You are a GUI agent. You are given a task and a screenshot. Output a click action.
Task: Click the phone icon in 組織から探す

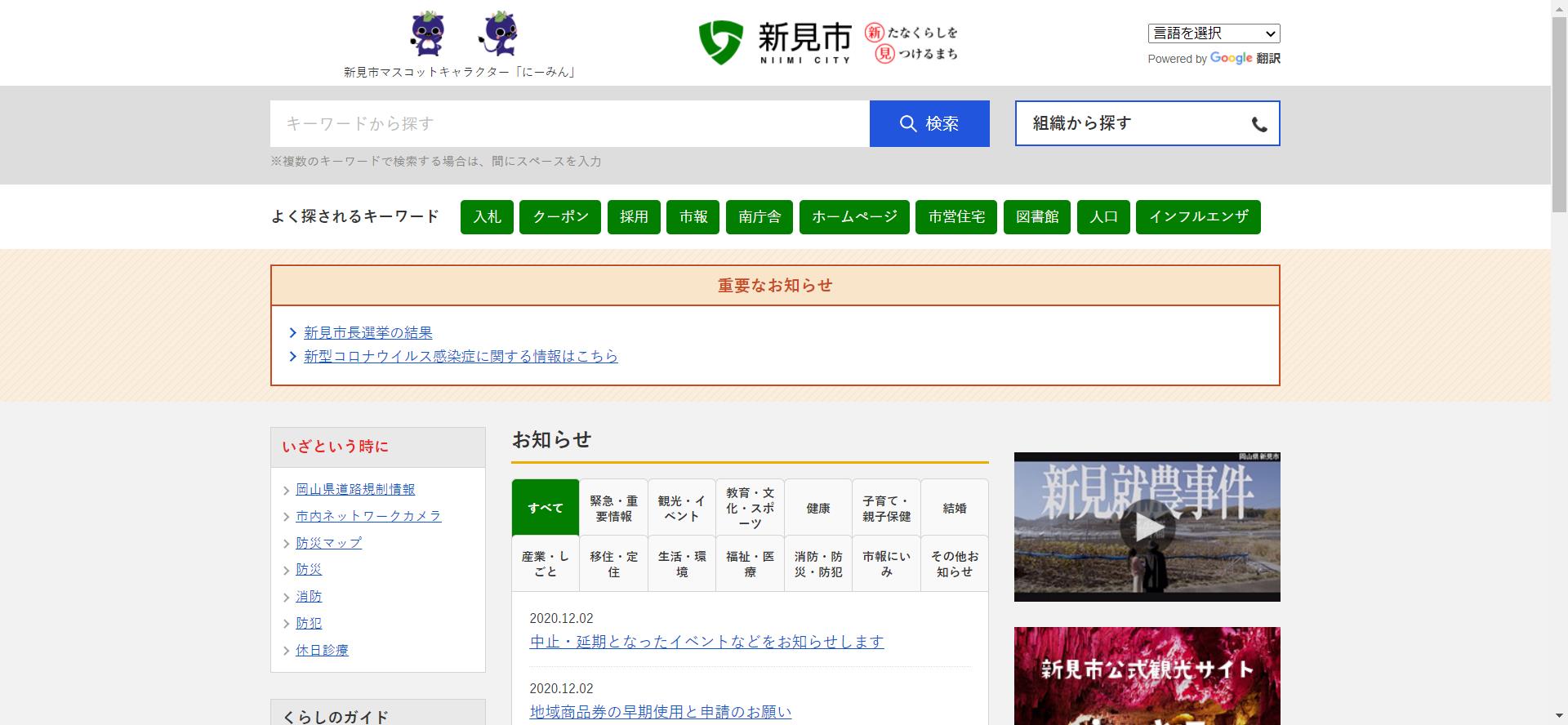coord(1259,124)
